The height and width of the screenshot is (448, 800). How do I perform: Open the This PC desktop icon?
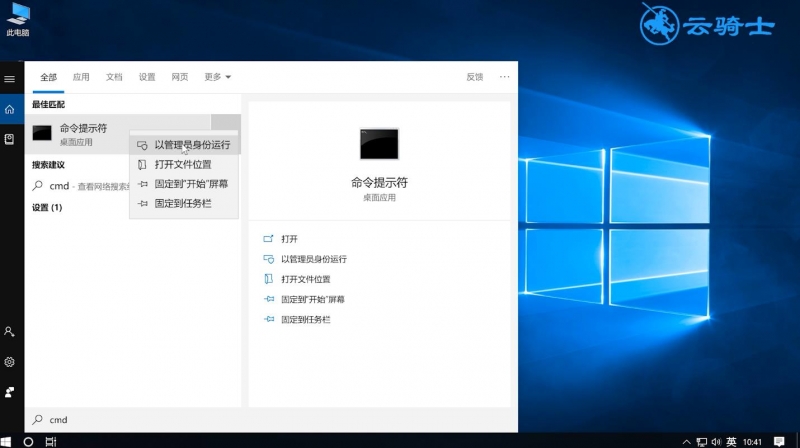pyautogui.click(x=18, y=19)
